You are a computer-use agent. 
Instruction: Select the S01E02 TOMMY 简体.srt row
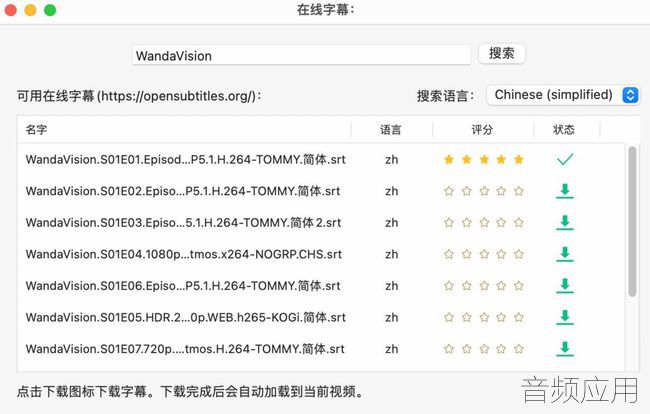point(321,191)
